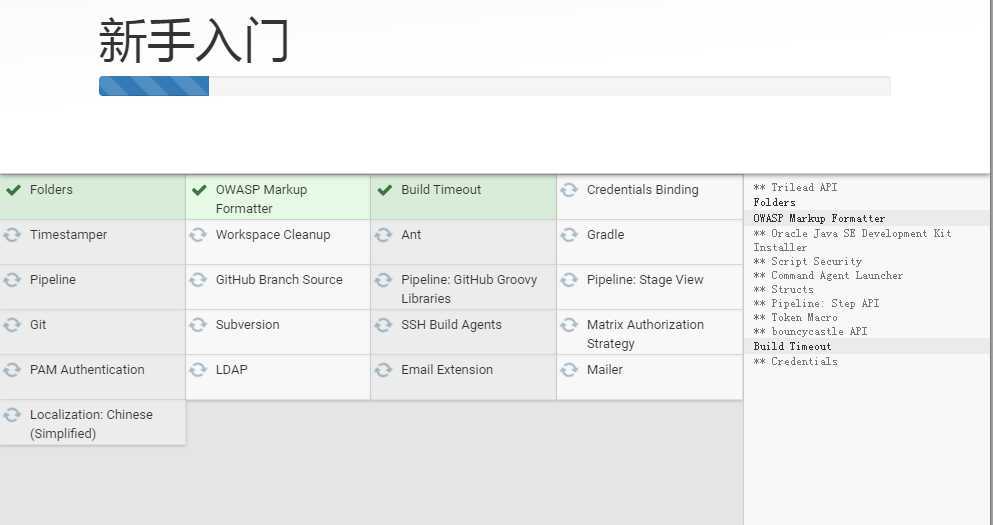Click the pending icon next to Mailer

pos(569,369)
